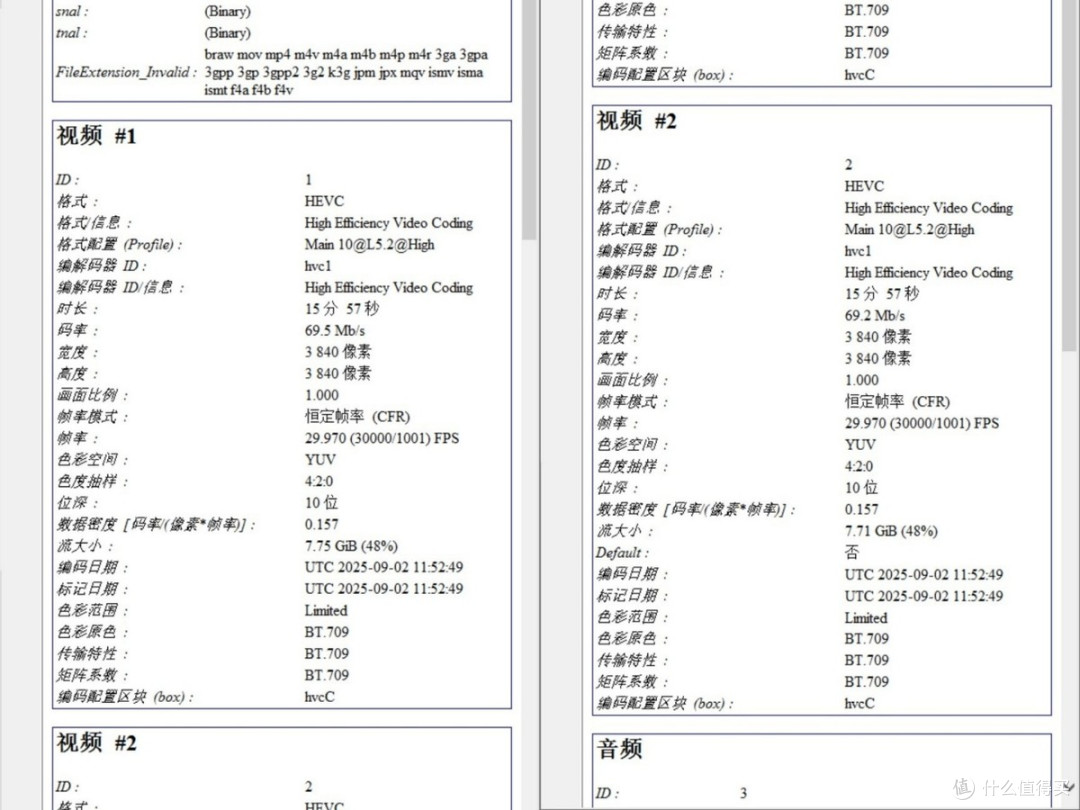The image size is (1080, 810).
Task: Click the 否 value in the Default row
Action: click(x=852, y=552)
